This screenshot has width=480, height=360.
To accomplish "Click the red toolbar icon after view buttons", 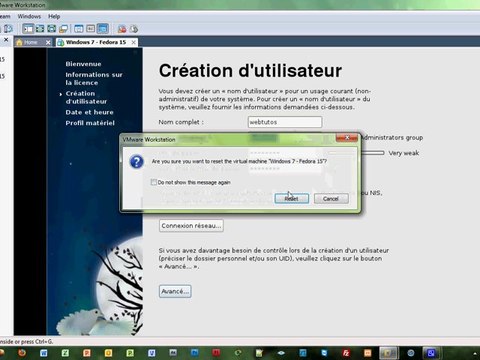I will pos(122,29).
